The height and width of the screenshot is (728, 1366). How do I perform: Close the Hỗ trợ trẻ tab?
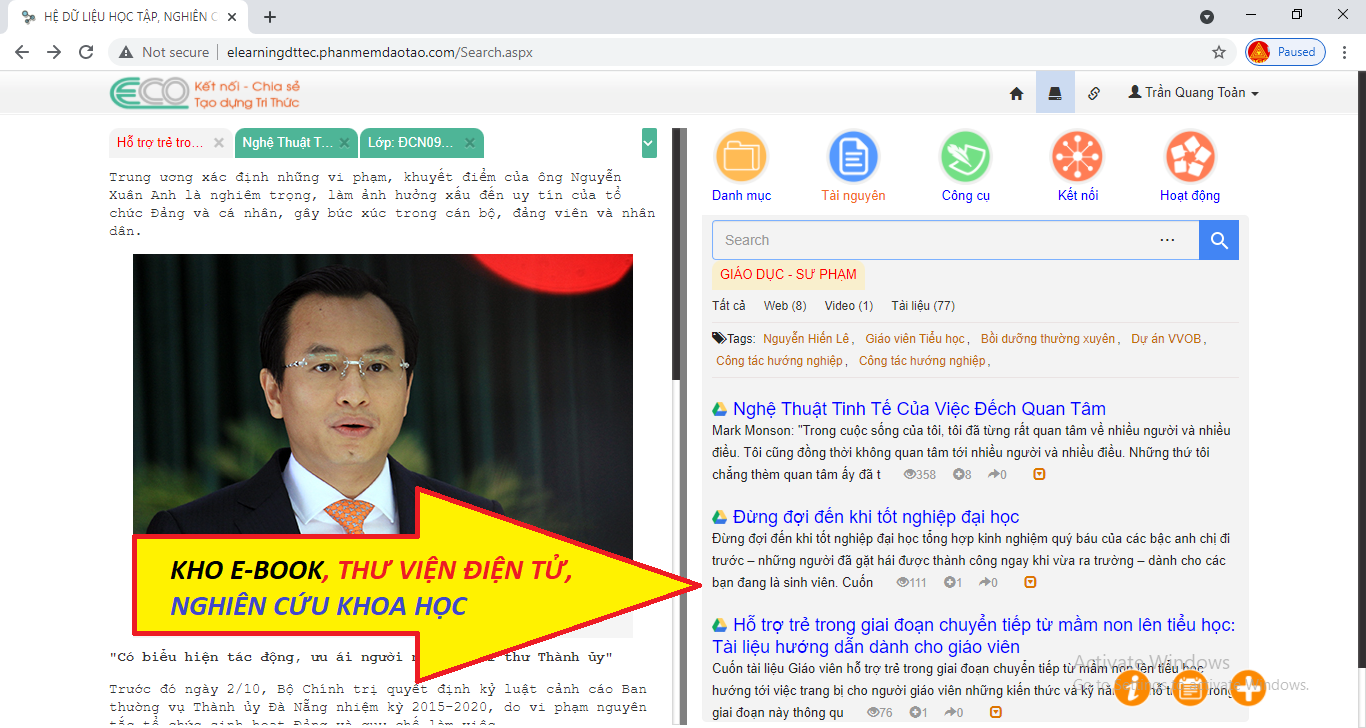[219, 143]
